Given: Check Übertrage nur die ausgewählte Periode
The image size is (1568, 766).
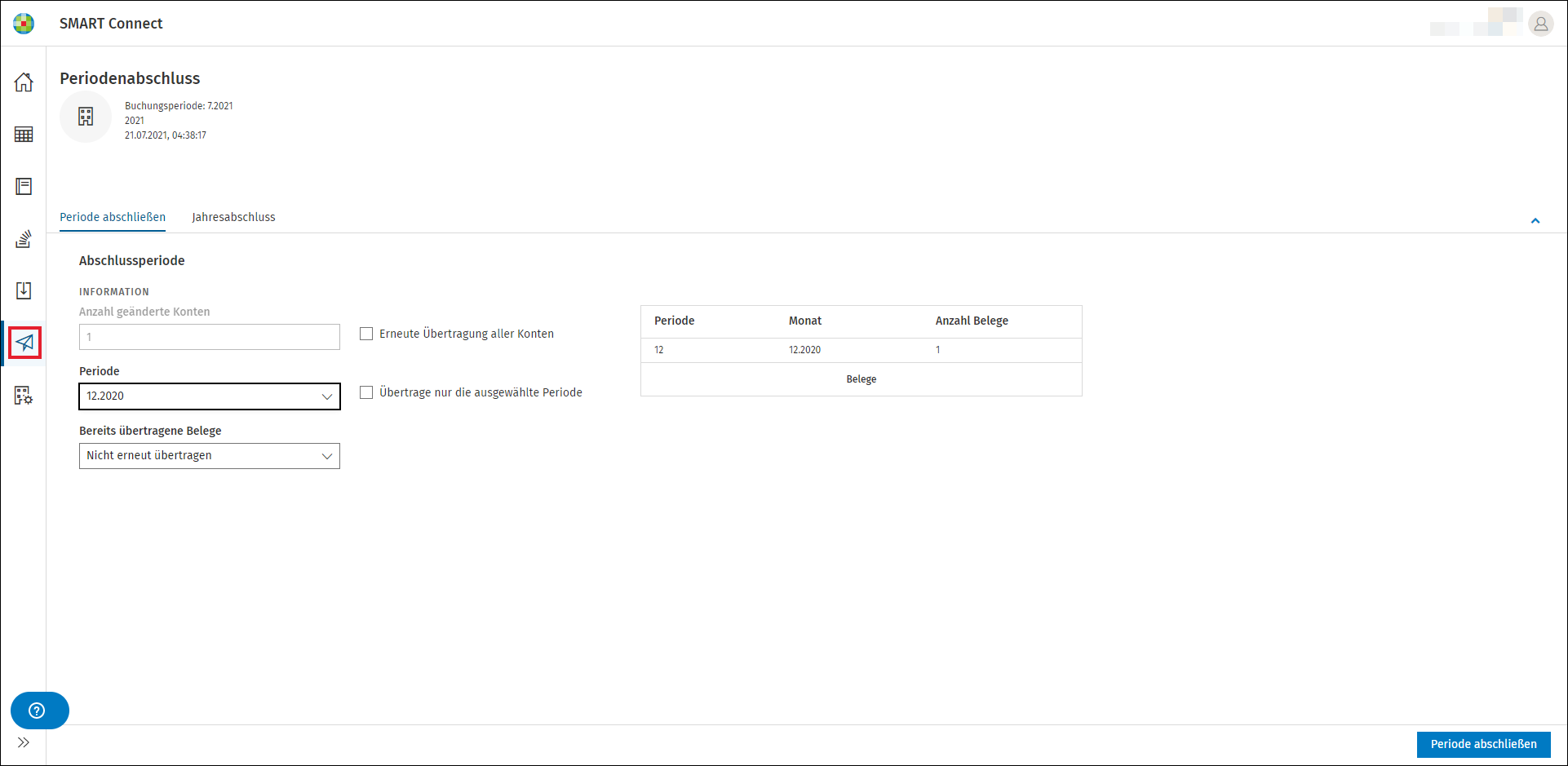Looking at the screenshot, I should tap(366, 392).
